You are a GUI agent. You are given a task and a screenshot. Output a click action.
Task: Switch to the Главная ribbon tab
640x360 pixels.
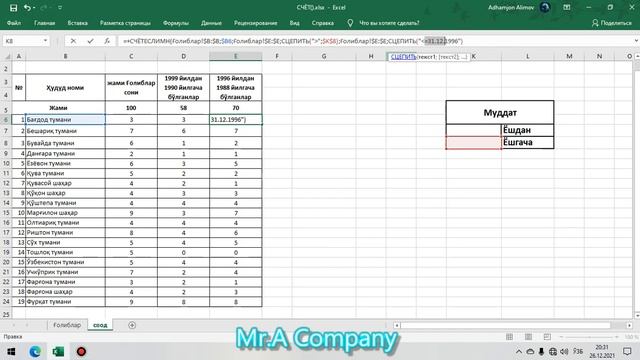pos(44,23)
